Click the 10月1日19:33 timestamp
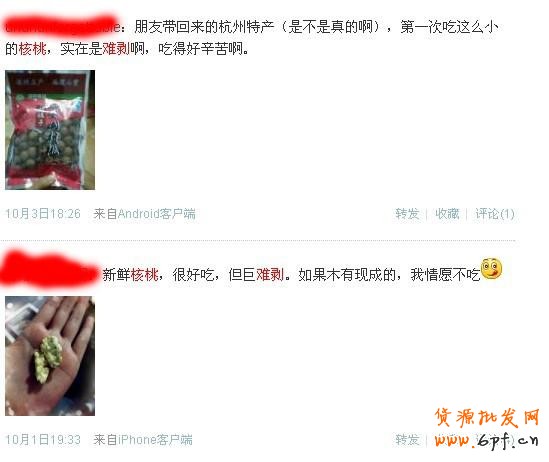Screen dimensions: 549x462 (43, 440)
